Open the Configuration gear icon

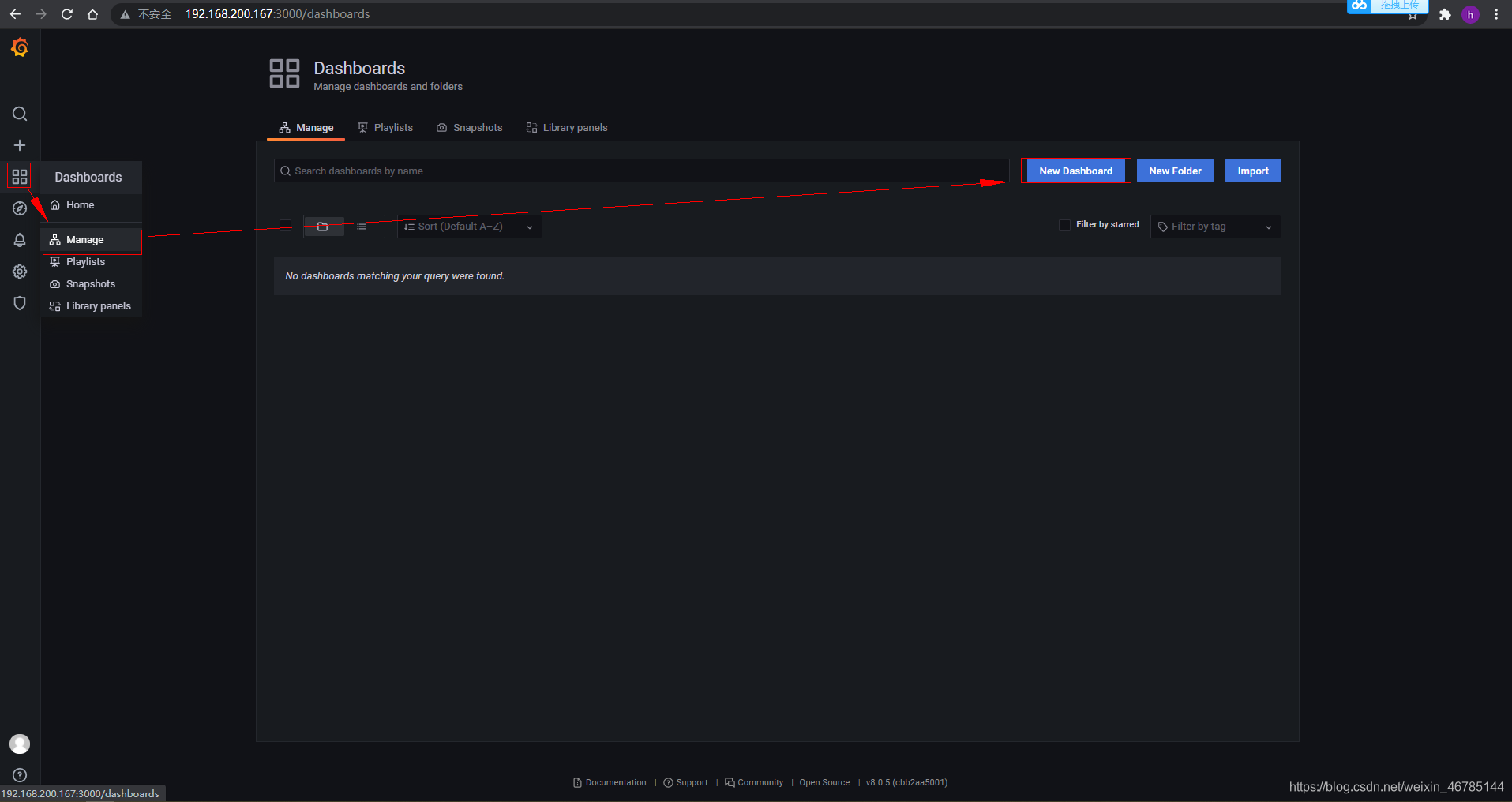point(20,272)
